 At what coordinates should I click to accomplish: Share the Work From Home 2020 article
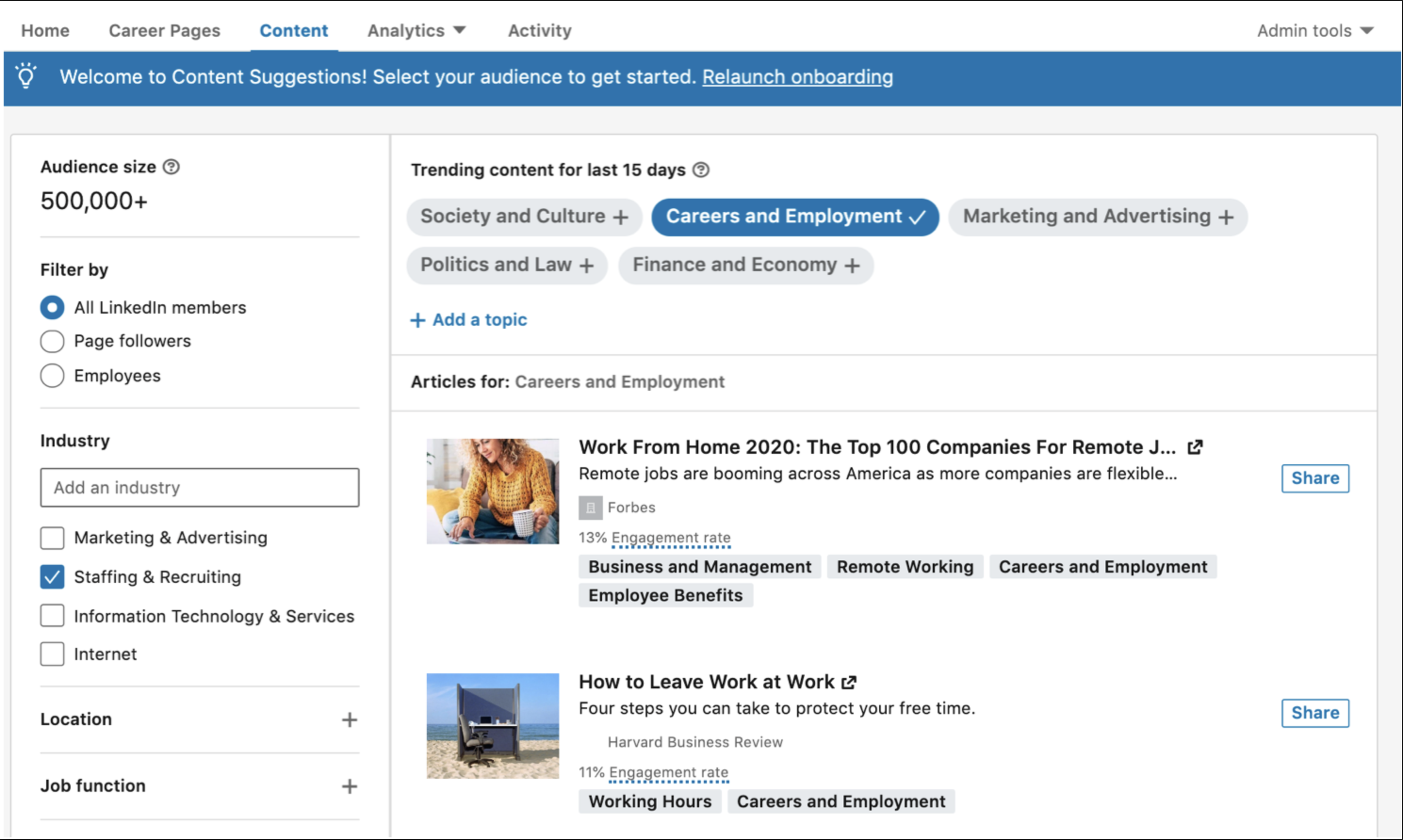(1315, 478)
